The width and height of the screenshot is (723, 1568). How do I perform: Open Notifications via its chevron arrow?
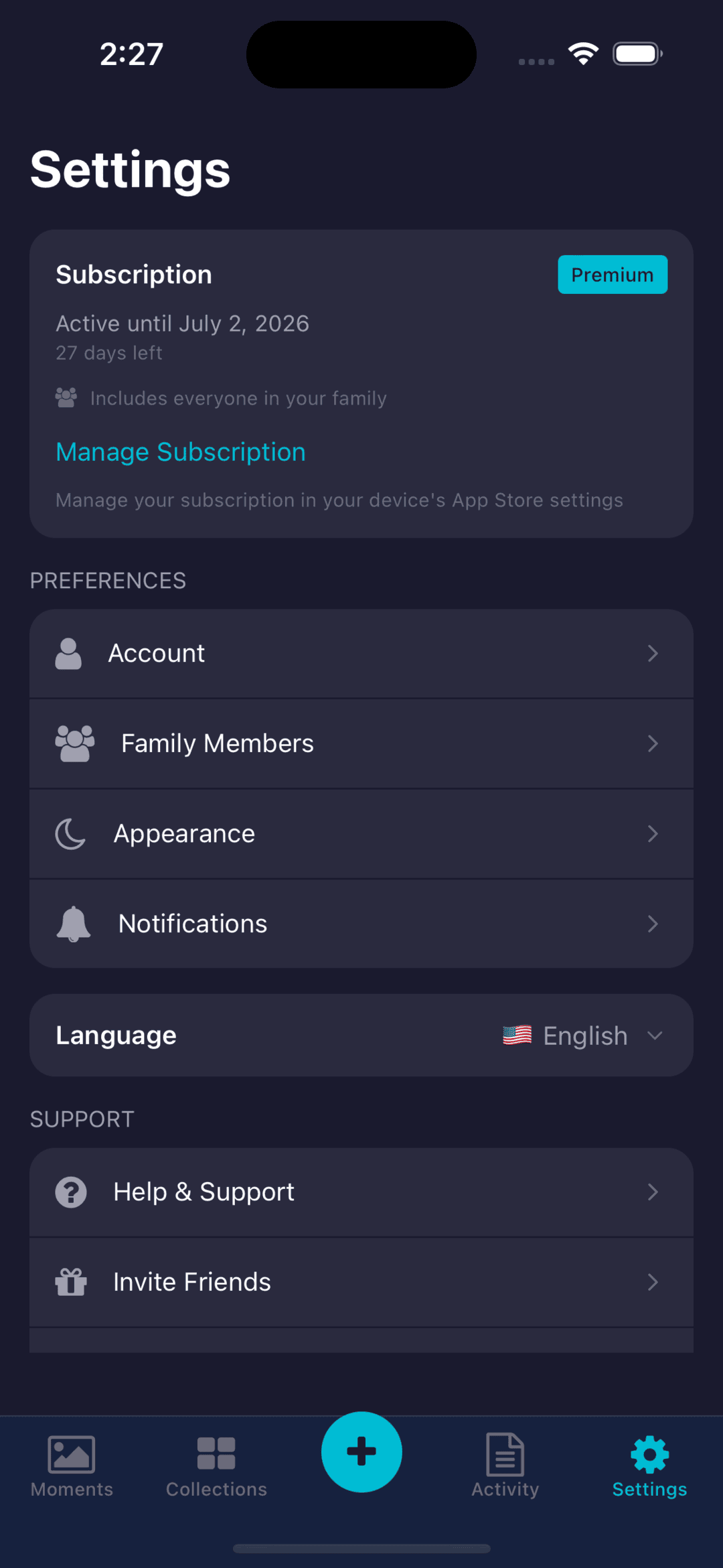[x=653, y=924]
